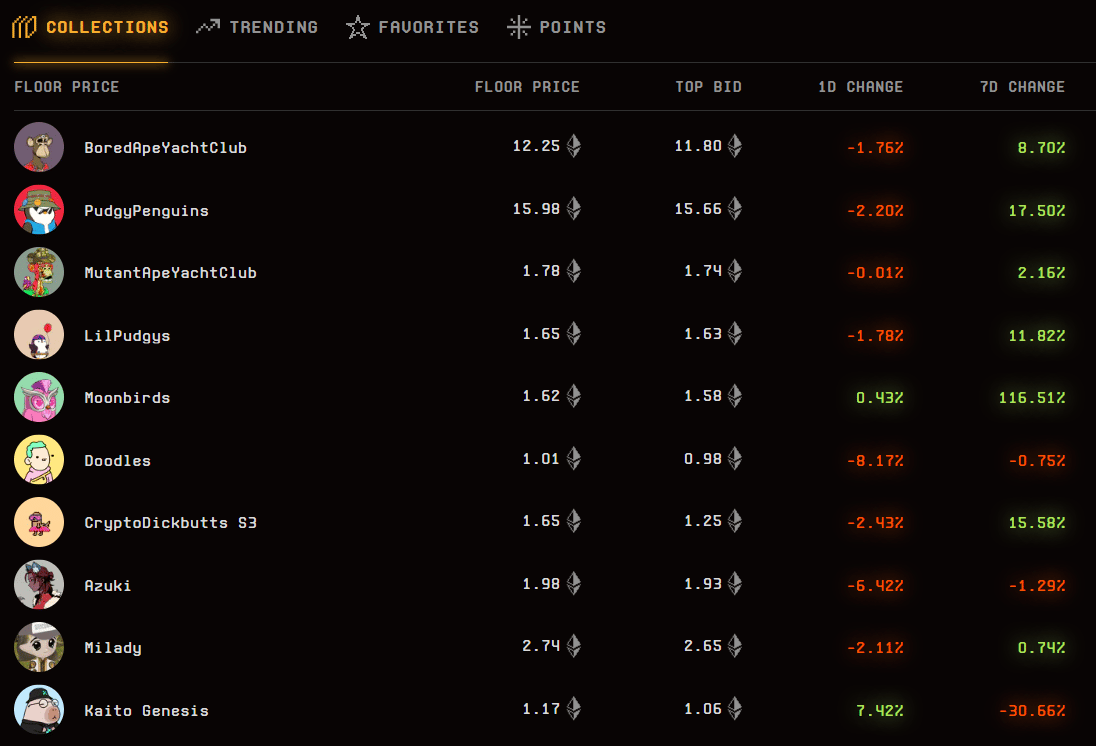Image resolution: width=1096 pixels, height=746 pixels.
Task: Sort by 1D Change column header
Action: tap(860, 87)
